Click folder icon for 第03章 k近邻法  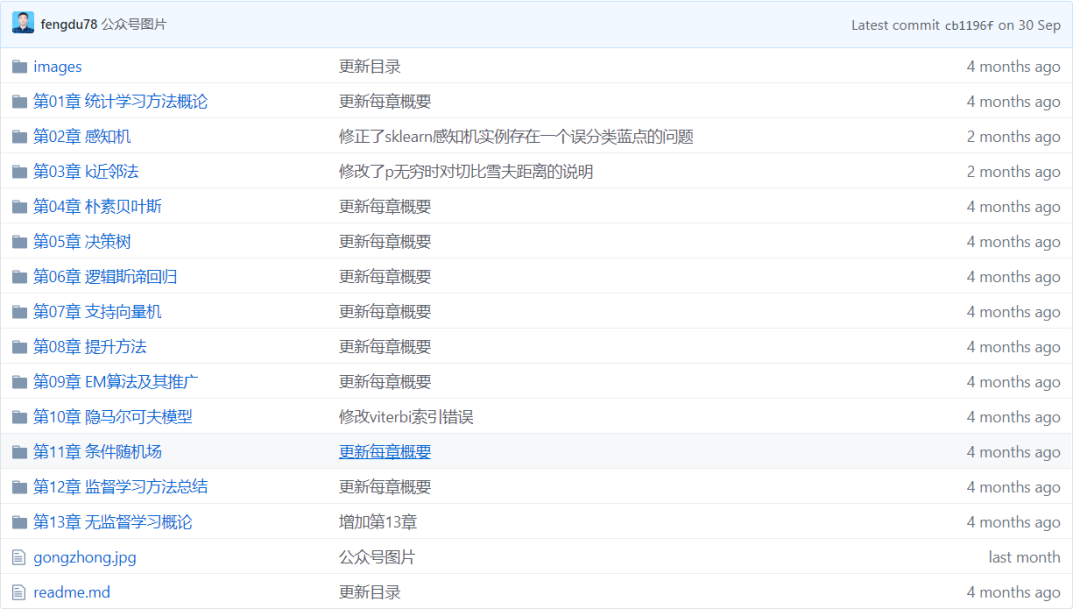tap(19, 172)
